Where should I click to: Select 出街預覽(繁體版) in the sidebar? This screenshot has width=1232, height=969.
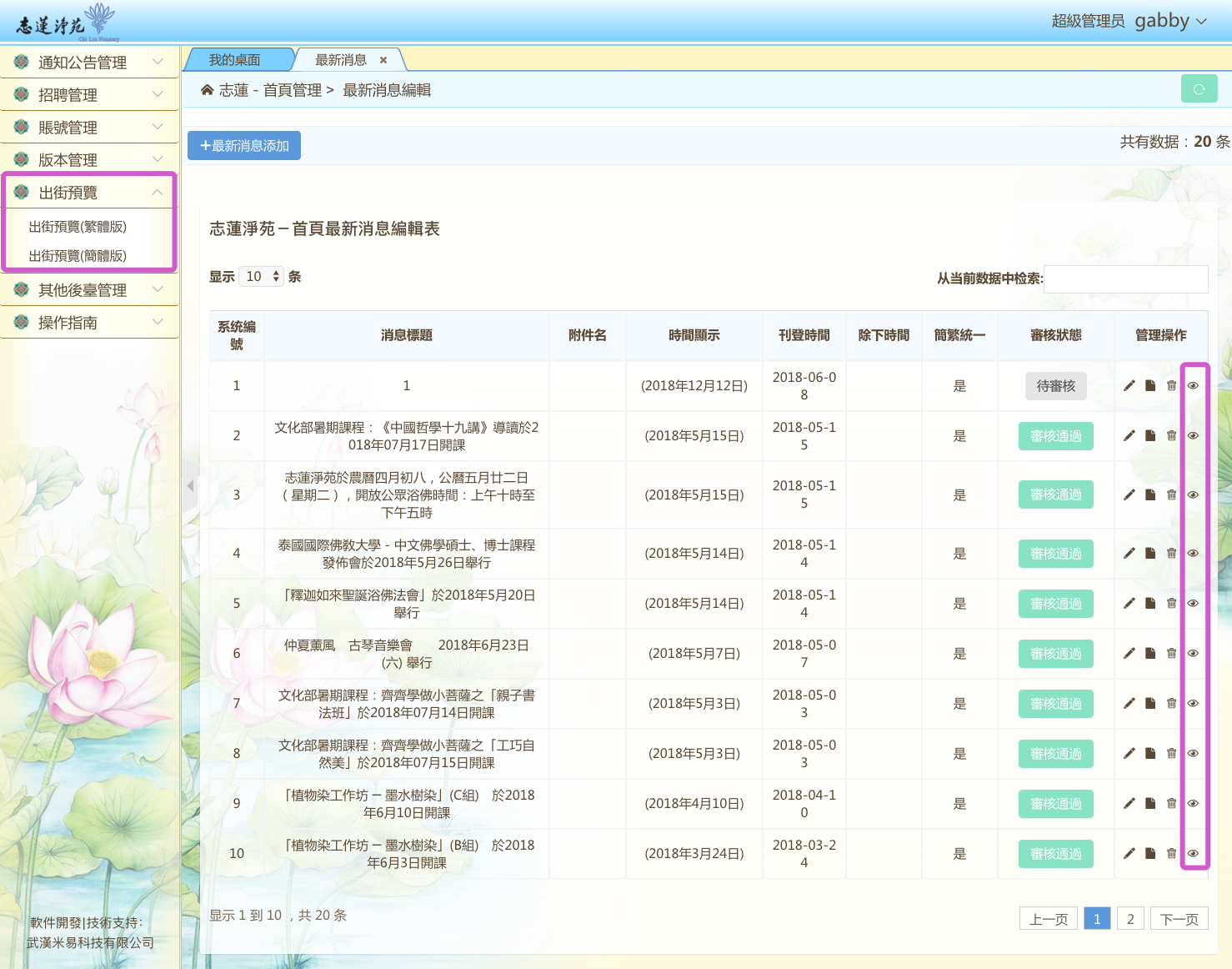click(78, 227)
